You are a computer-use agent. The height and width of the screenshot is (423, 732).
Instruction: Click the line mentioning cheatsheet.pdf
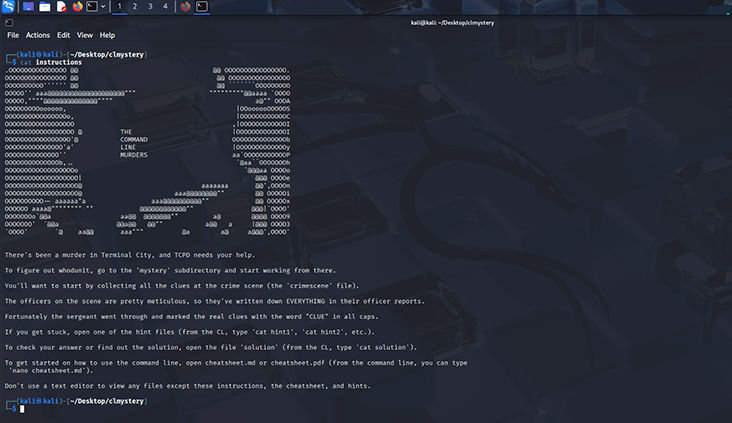[236, 363]
